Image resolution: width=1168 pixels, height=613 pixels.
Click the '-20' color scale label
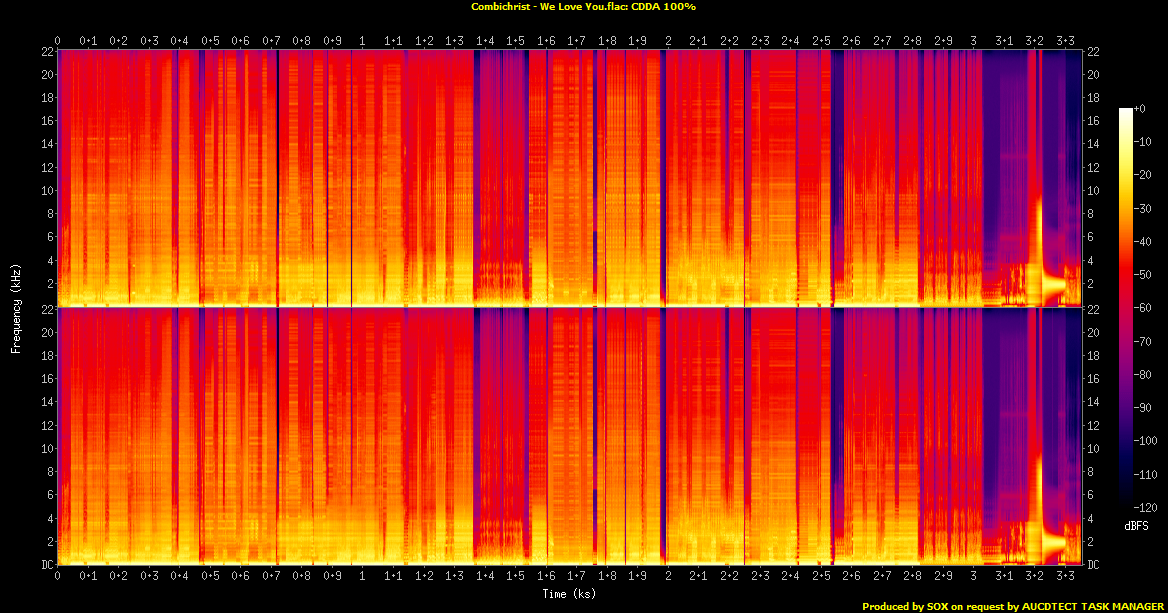[x=1143, y=175]
